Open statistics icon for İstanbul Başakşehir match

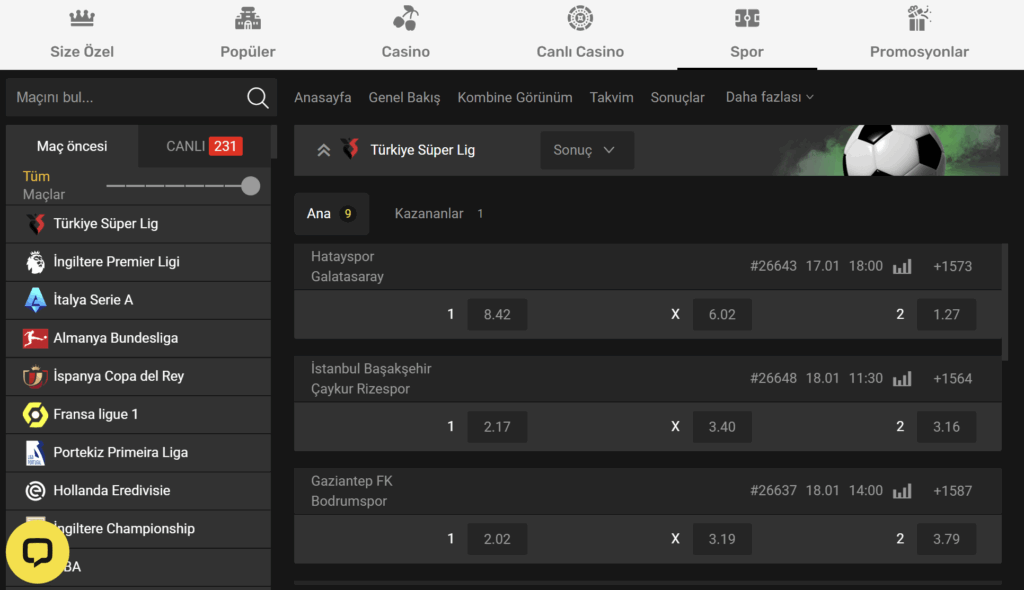point(902,379)
